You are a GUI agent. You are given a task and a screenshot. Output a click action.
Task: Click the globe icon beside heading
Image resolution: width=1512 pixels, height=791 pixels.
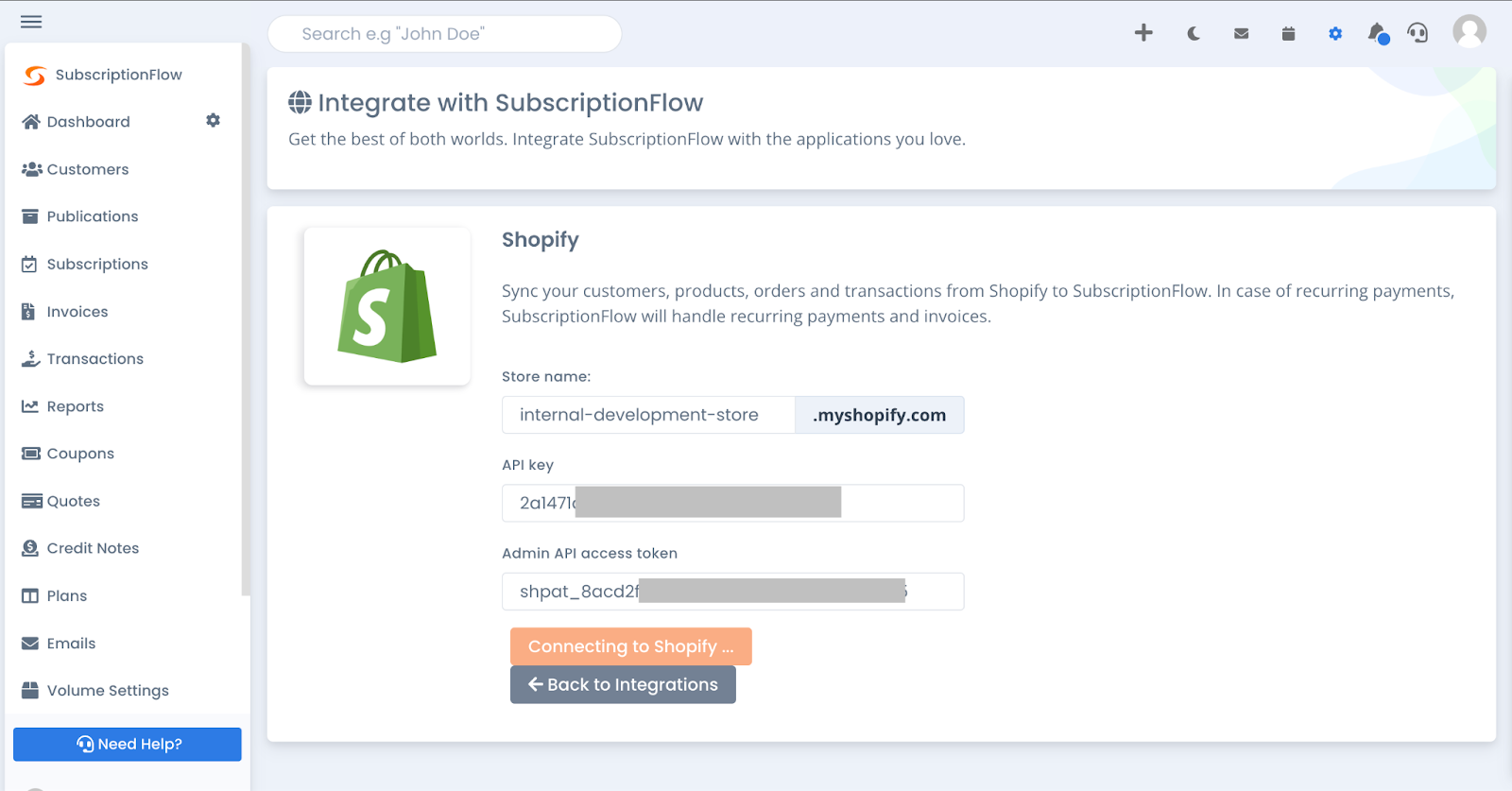click(300, 102)
